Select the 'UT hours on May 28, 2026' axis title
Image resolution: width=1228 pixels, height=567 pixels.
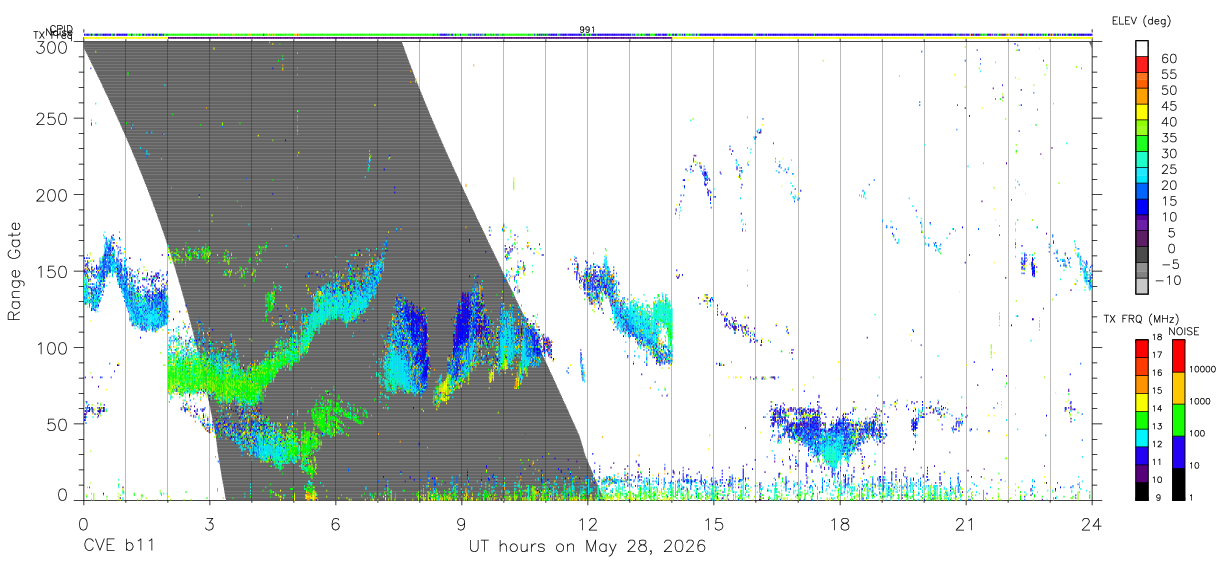point(588,547)
